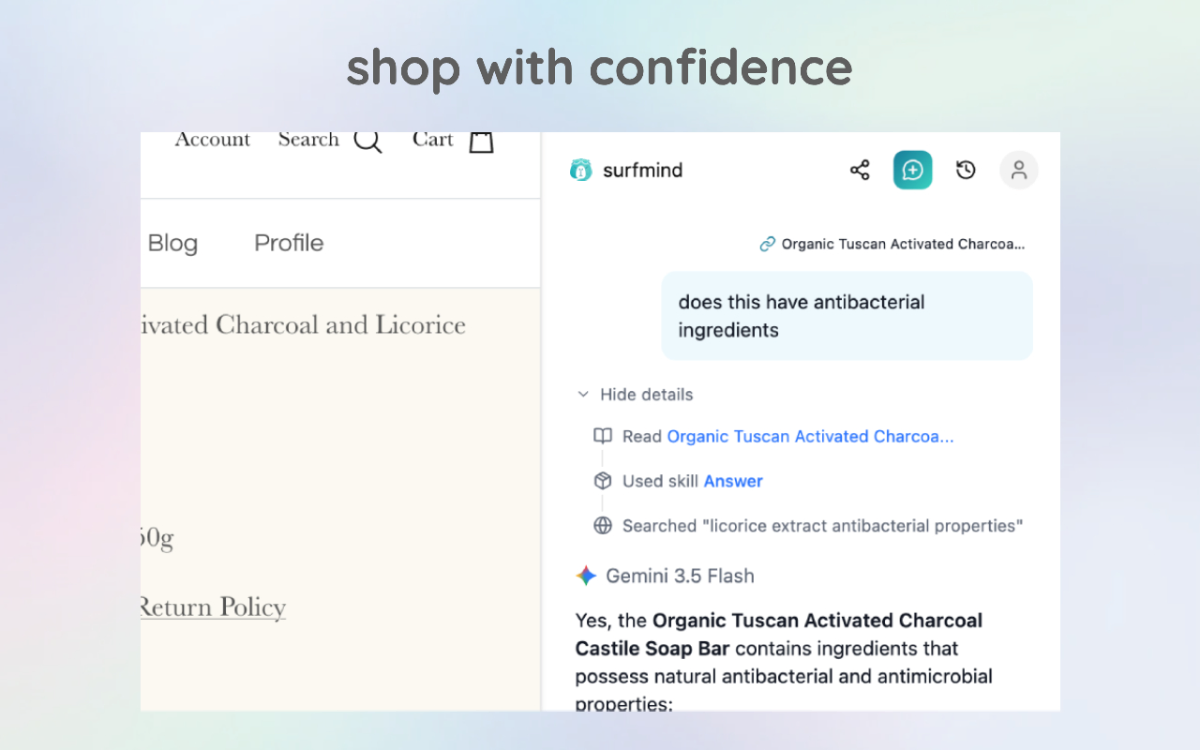The height and width of the screenshot is (750, 1200).
Task: Open the Profile menu item
Action: [x=289, y=243]
